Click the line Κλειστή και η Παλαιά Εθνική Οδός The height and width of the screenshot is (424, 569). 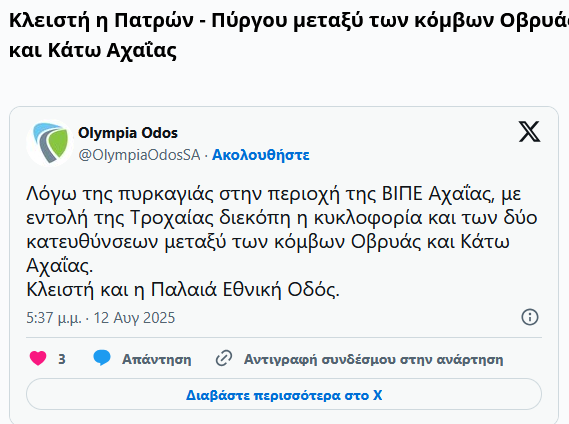coord(183,290)
